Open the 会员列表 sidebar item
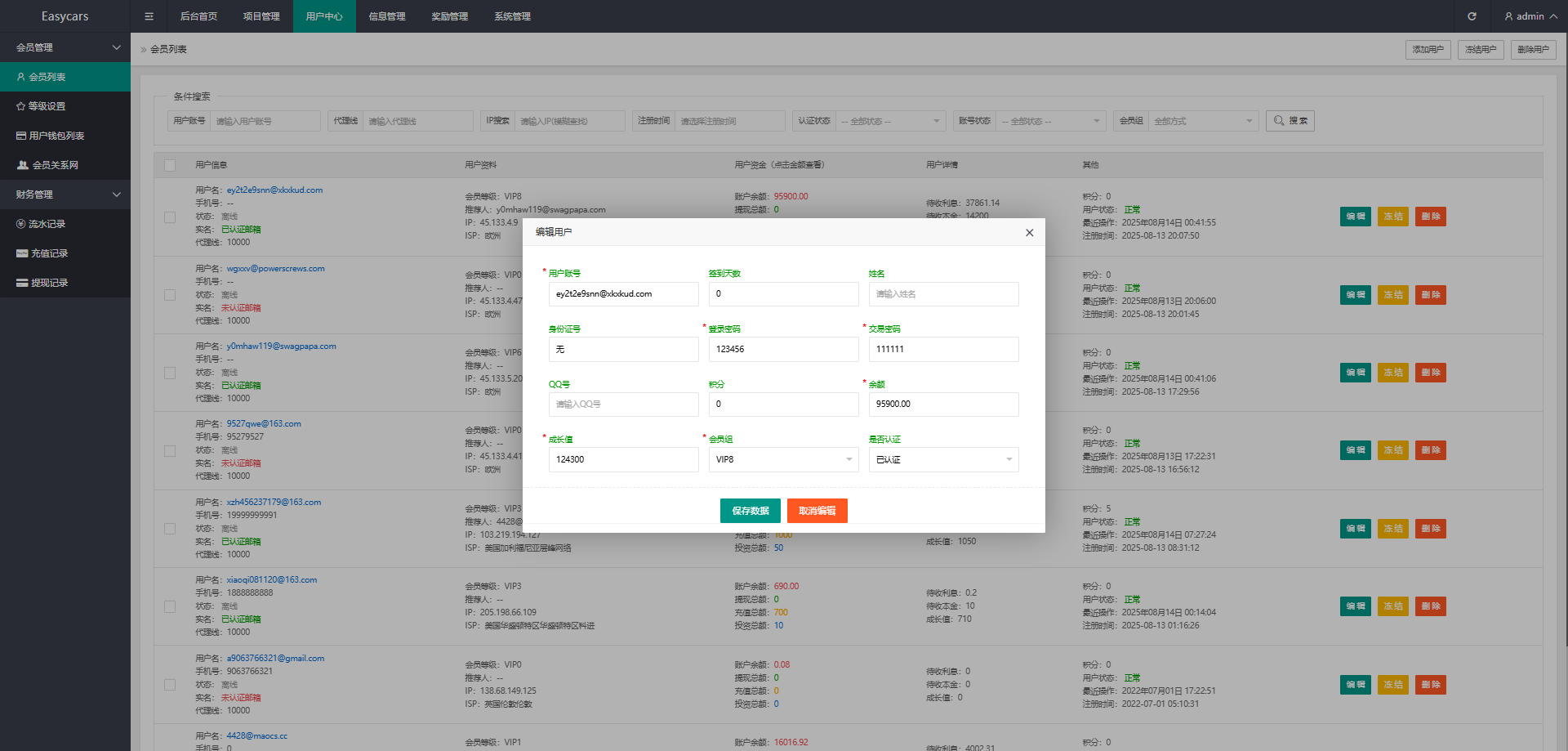 click(47, 77)
